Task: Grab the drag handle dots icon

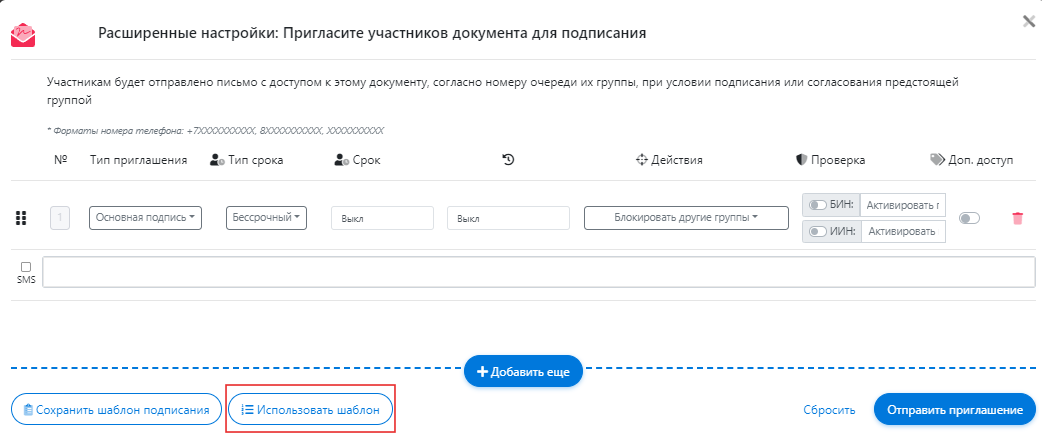Action: click(20, 219)
